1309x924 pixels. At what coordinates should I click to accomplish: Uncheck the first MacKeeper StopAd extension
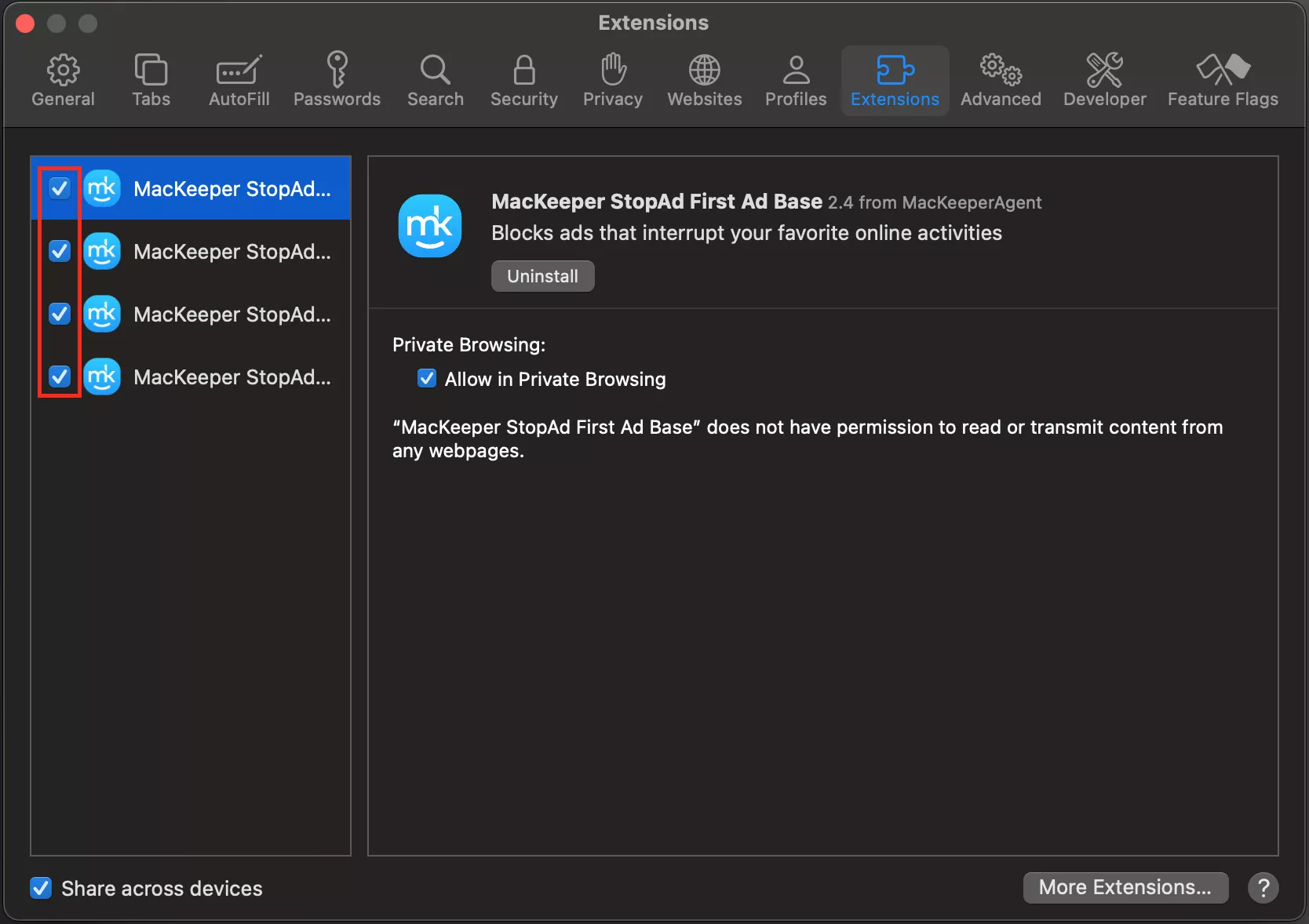coord(59,188)
